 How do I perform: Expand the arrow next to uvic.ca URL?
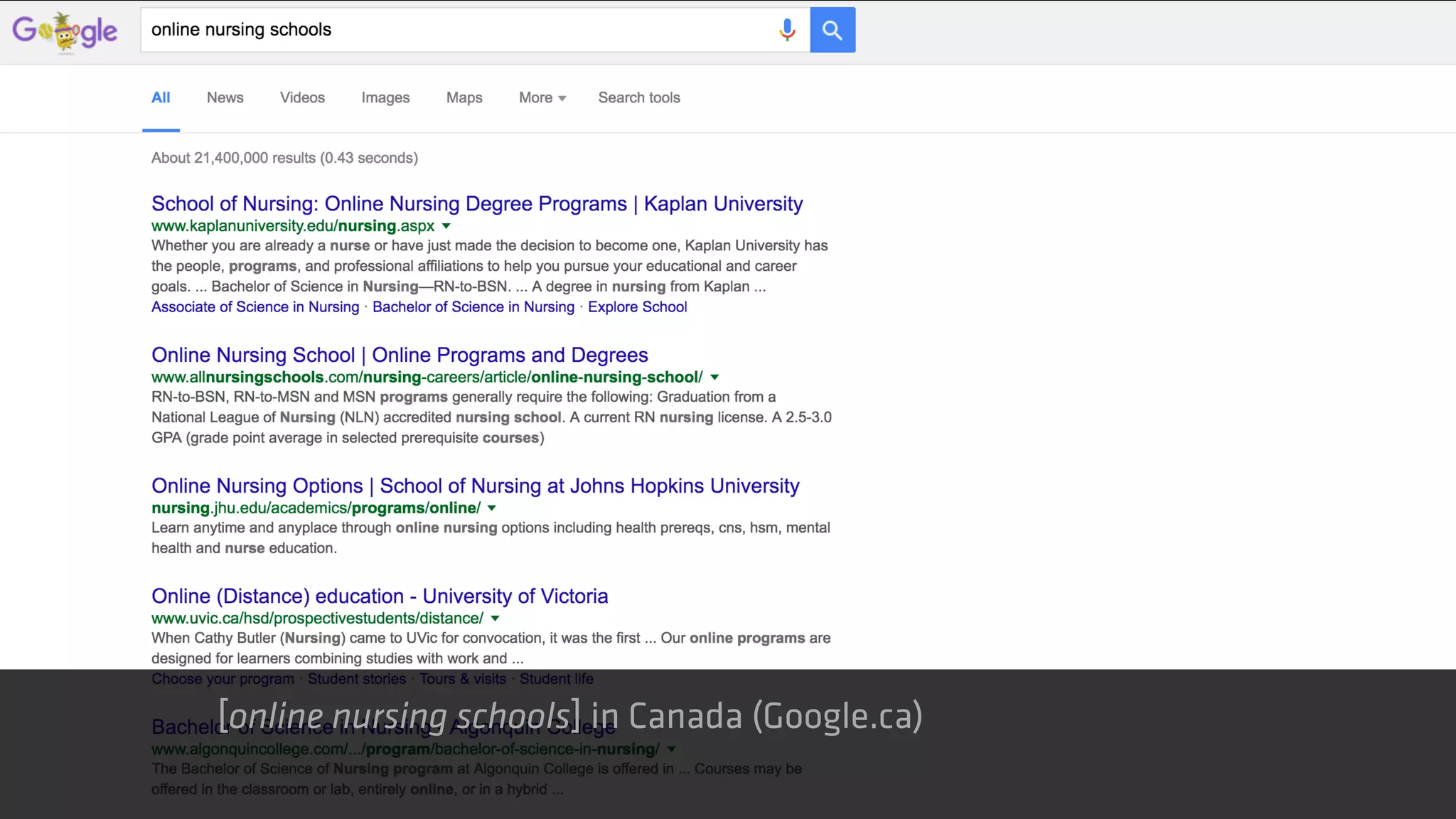click(x=495, y=619)
